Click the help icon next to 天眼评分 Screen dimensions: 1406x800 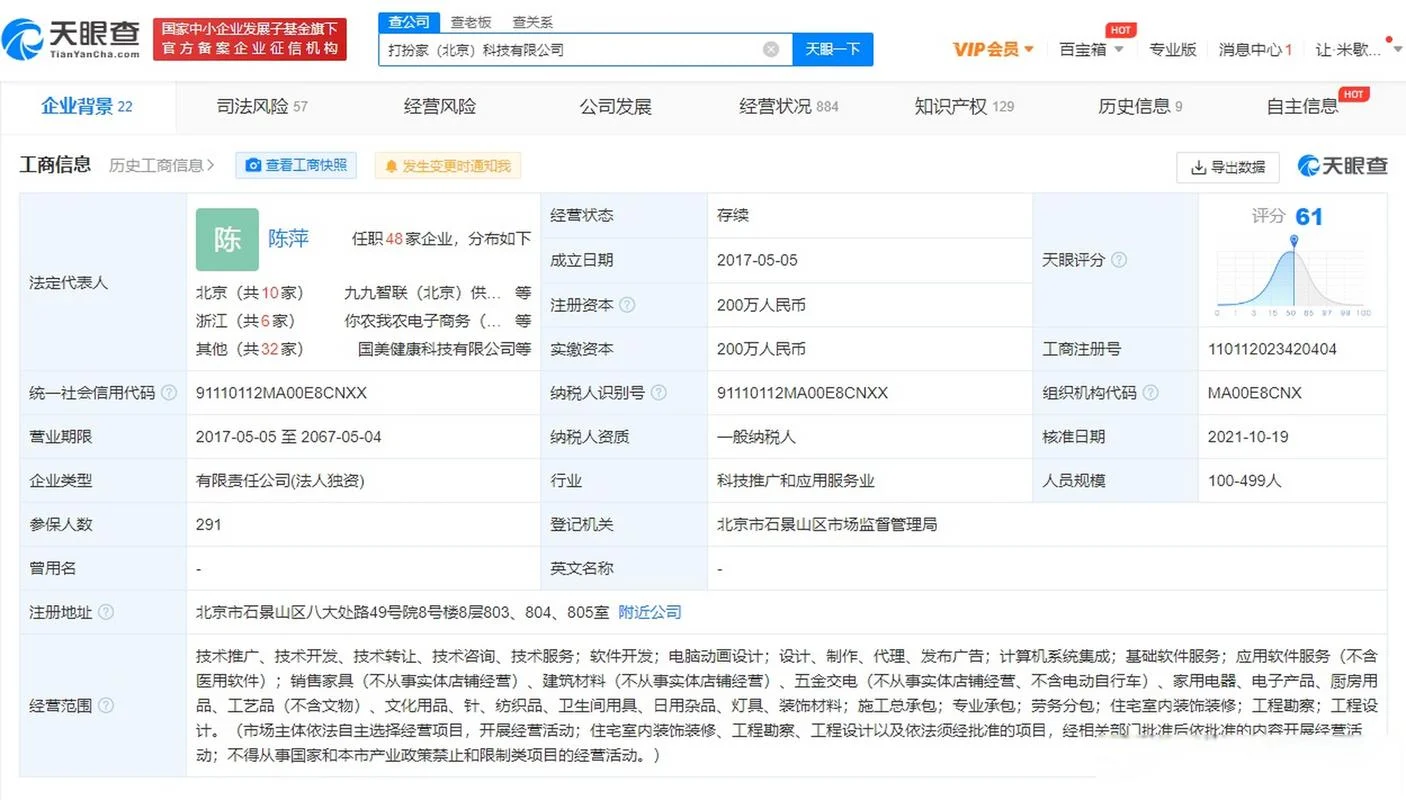1119,260
